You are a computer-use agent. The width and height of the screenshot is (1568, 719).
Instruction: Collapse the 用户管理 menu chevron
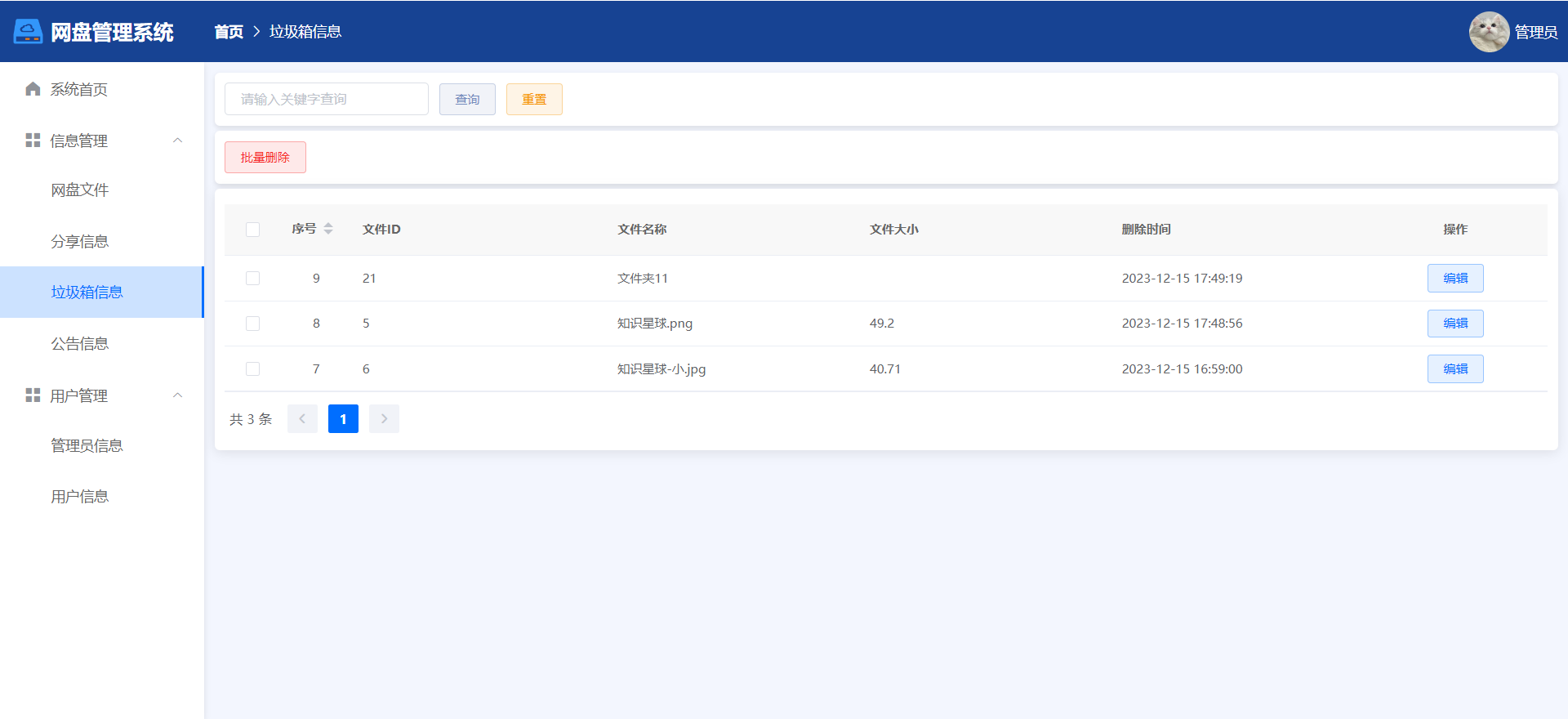tap(177, 395)
